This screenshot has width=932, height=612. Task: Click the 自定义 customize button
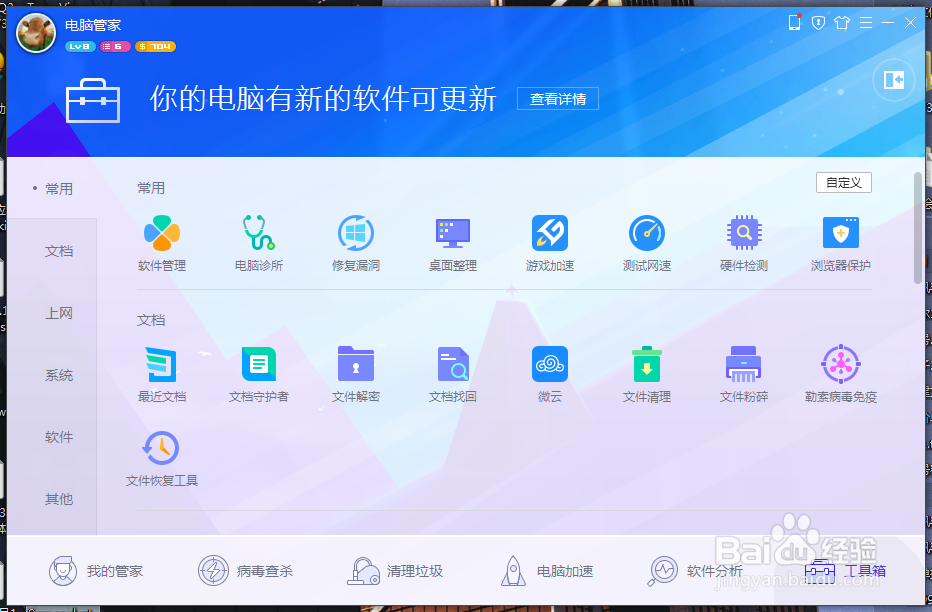coord(843,182)
